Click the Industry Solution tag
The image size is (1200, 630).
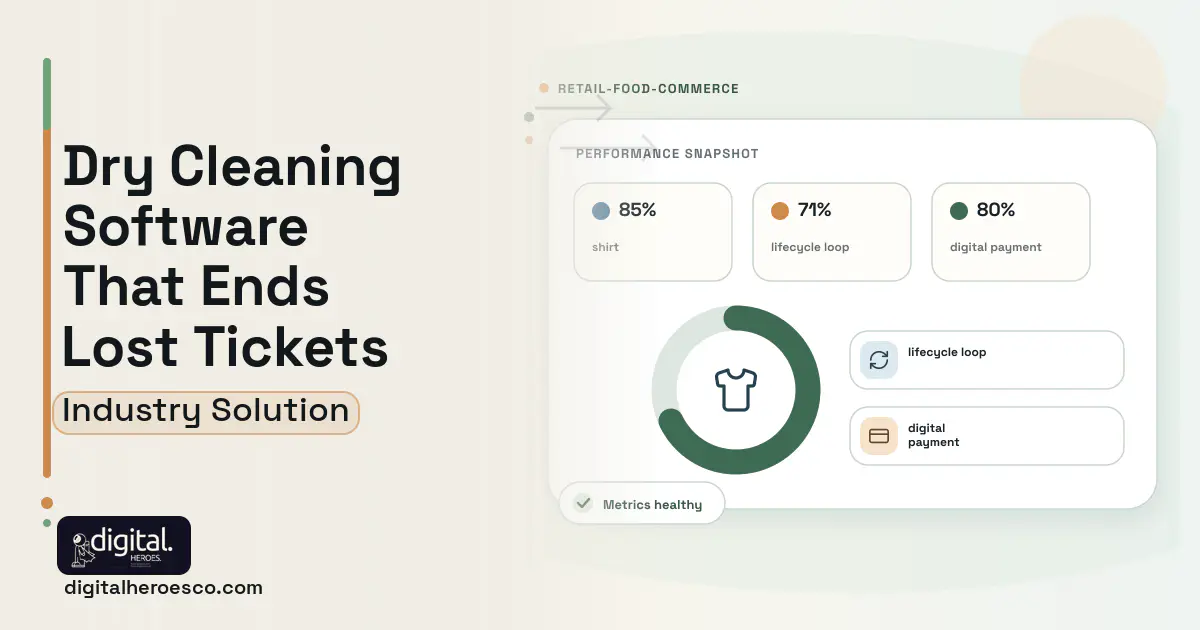(x=205, y=412)
